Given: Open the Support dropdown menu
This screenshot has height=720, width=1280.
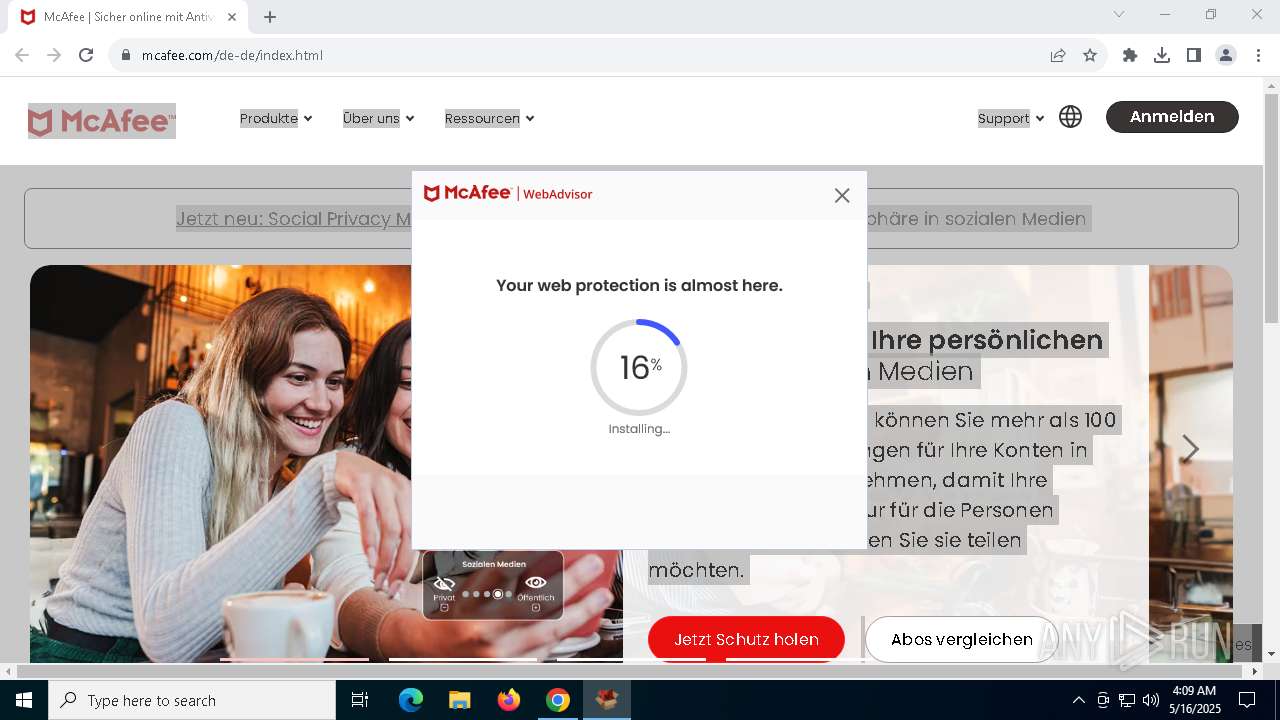Looking at the screenshot, I should tap(1011, 118).
